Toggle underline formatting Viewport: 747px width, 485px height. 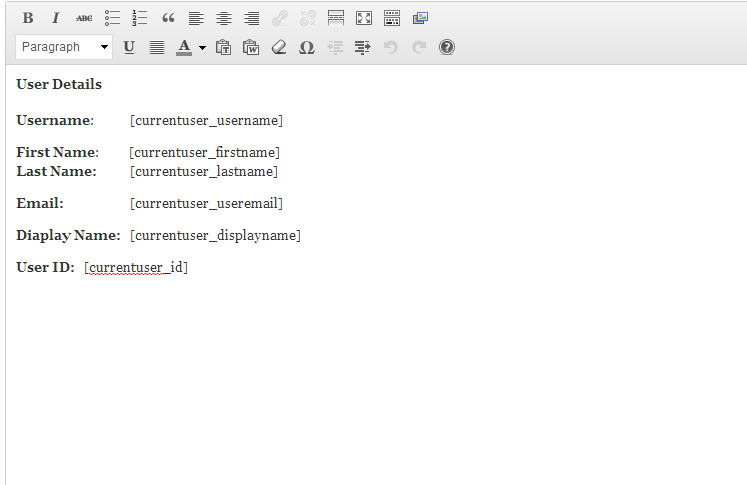(x=129, y=47)
